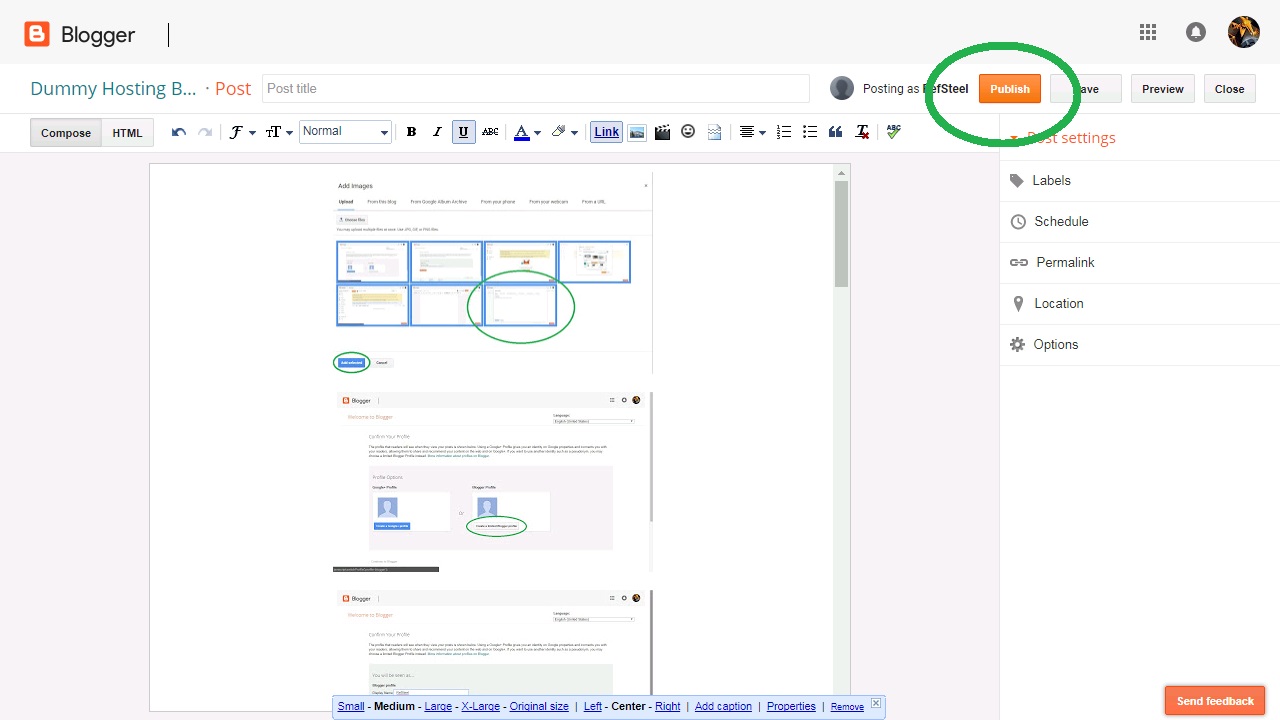The width and height of the screenshot is (1280, 720).
Task: Open the account profile avatar
Action: [x=1244, y=32]
